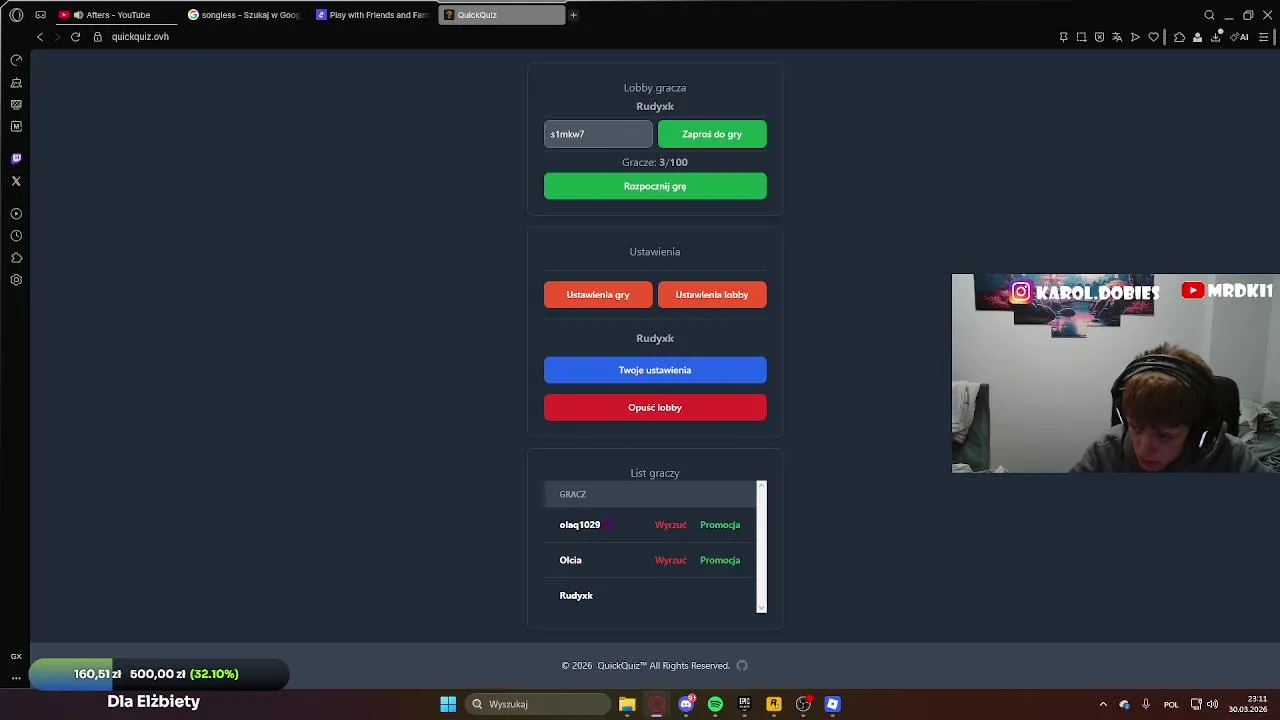1280x720 pixels.
Task: Click the Rozpocznij grę button
Action: click(655, 186)
